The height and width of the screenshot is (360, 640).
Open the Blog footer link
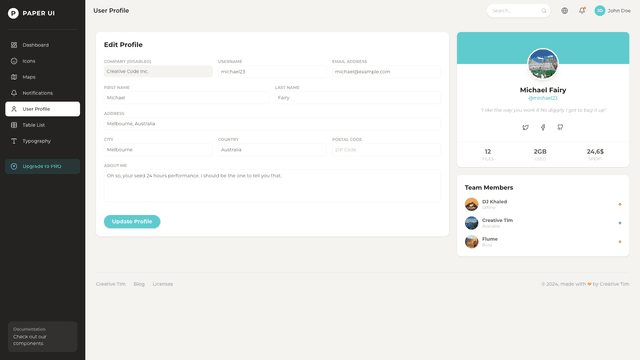139,284
